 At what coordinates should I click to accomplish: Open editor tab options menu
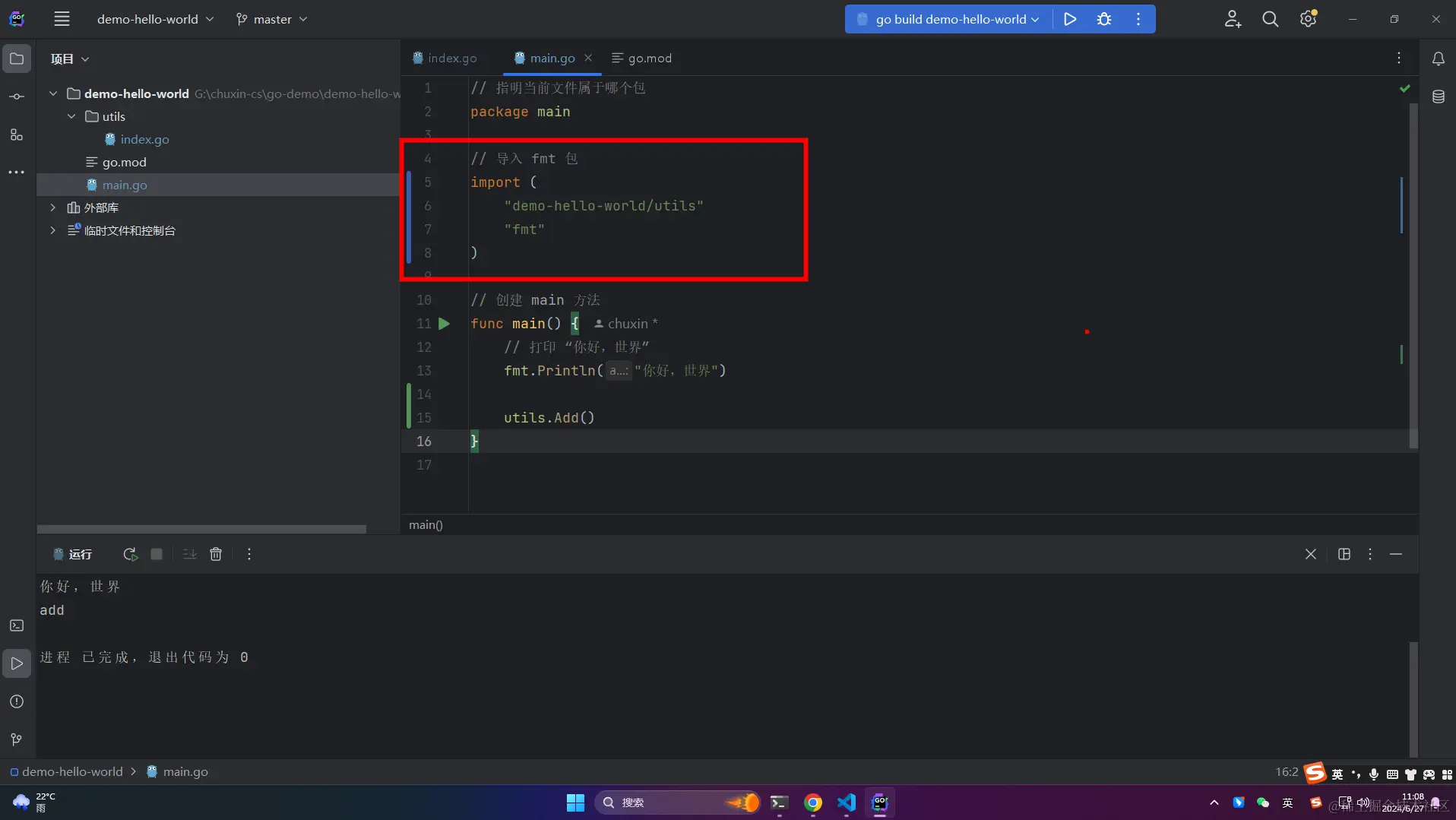[x=1398, y=59]
